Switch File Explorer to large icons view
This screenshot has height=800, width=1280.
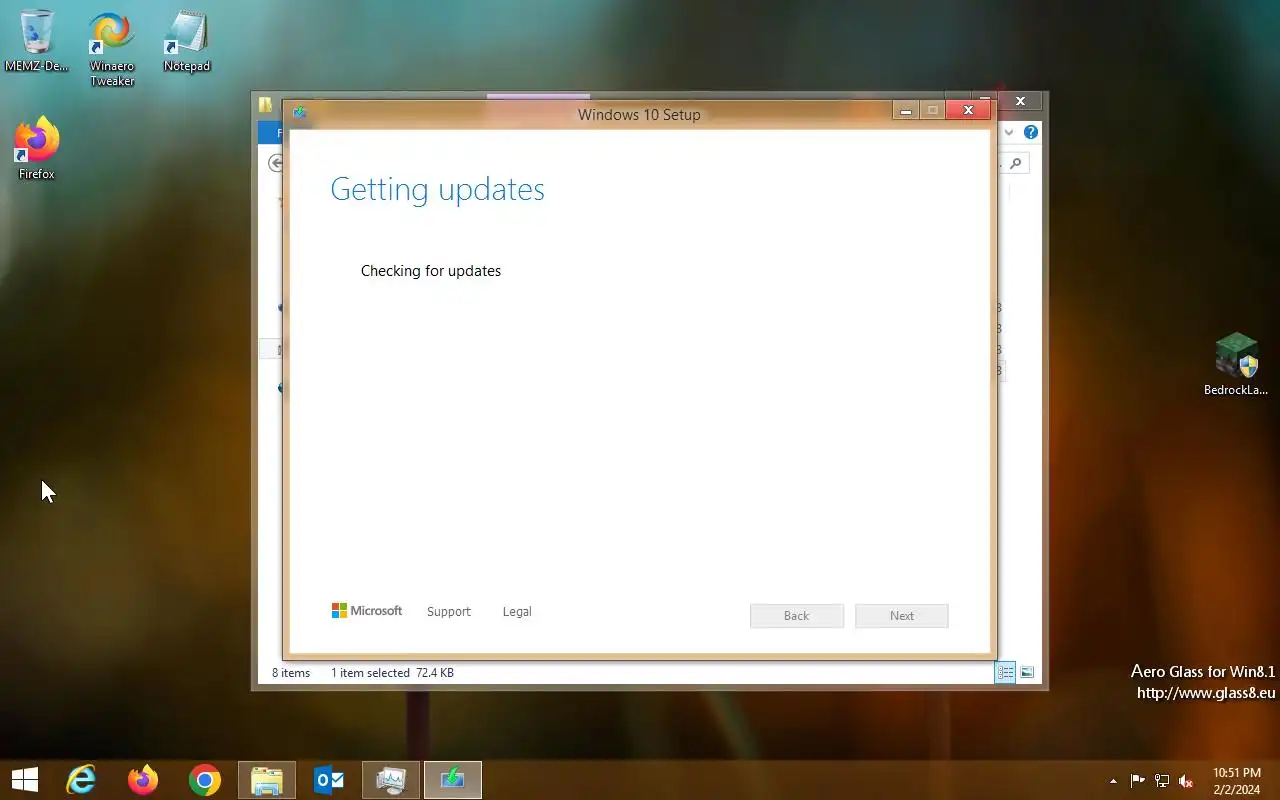click(1027, 672)
